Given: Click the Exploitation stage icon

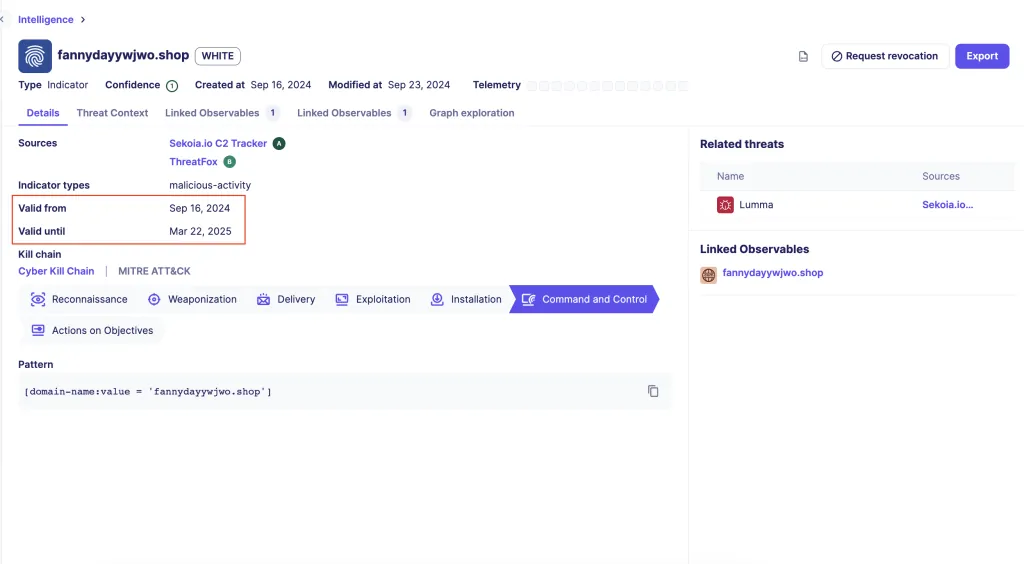Looking at the screenshot, I should 342,299.
